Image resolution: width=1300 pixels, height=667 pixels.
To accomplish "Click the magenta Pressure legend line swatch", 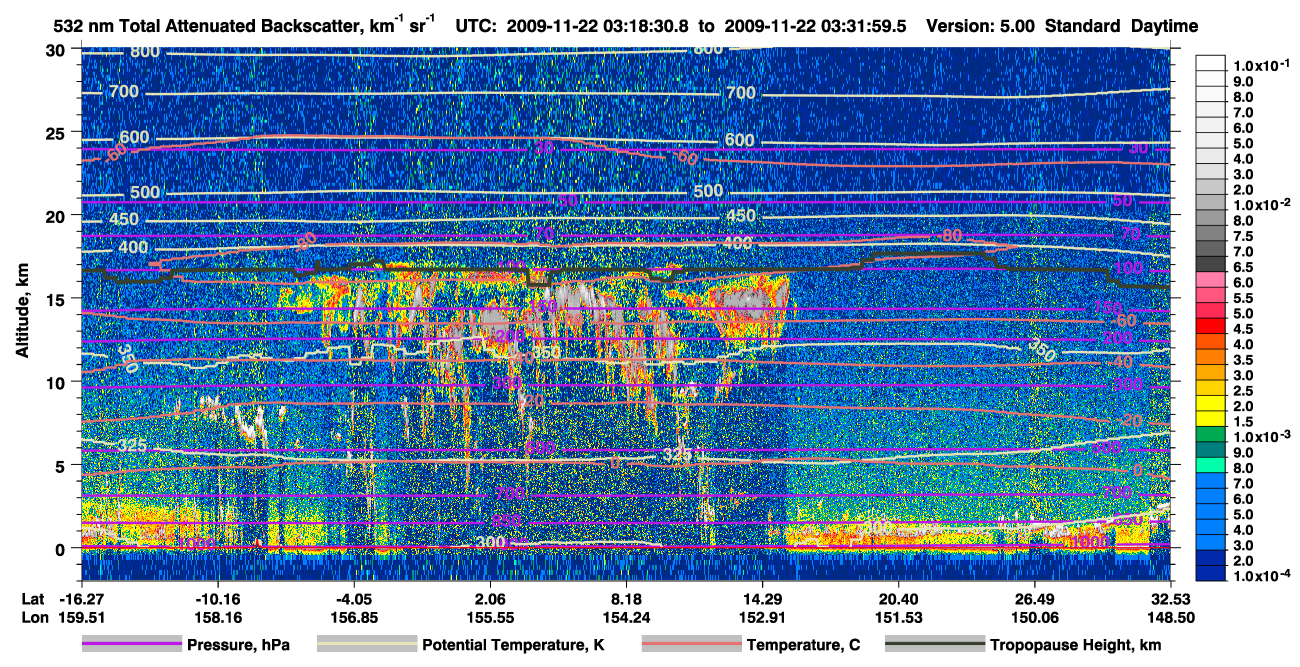I will pos(131,645).
